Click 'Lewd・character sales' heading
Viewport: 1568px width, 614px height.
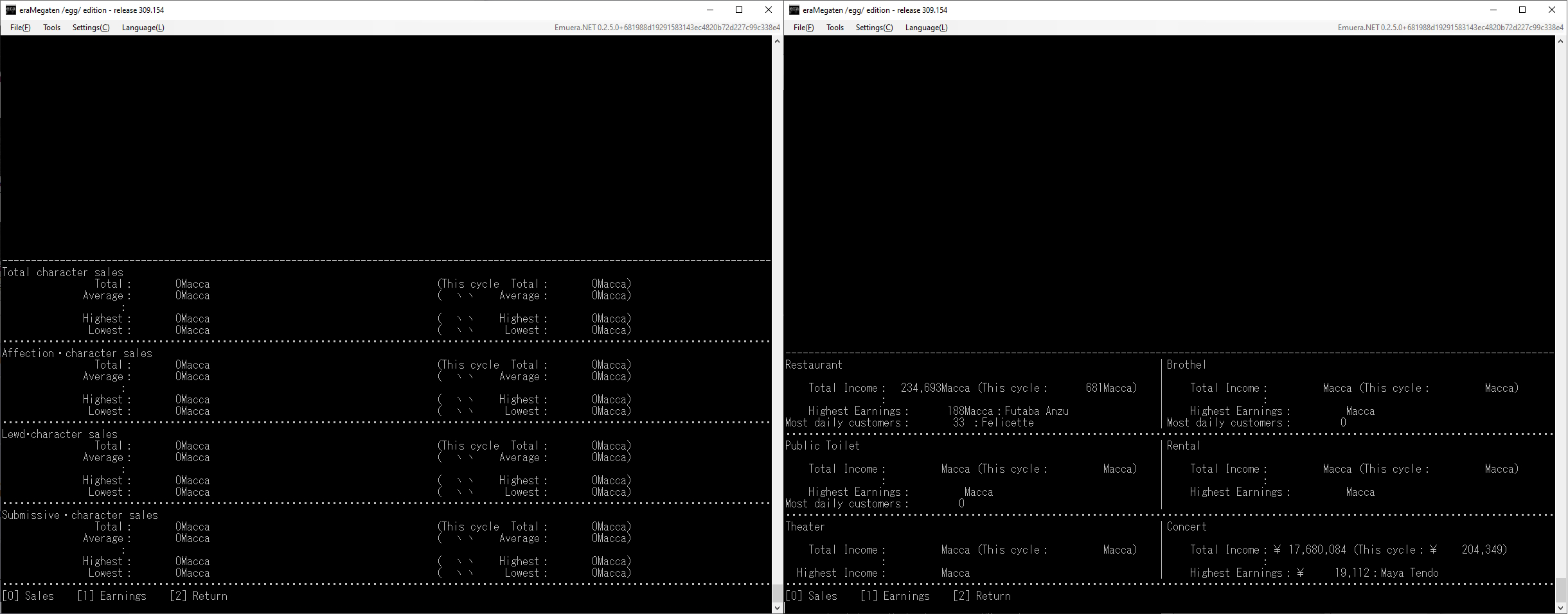(x=60, y=434)
